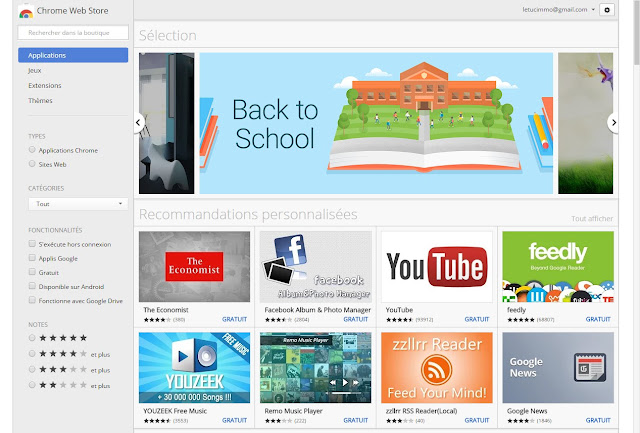The width and height of the screenshot is (640, 433).
Task: Check the Gratuit filter checkbox
Action: (x=32, y=272)
